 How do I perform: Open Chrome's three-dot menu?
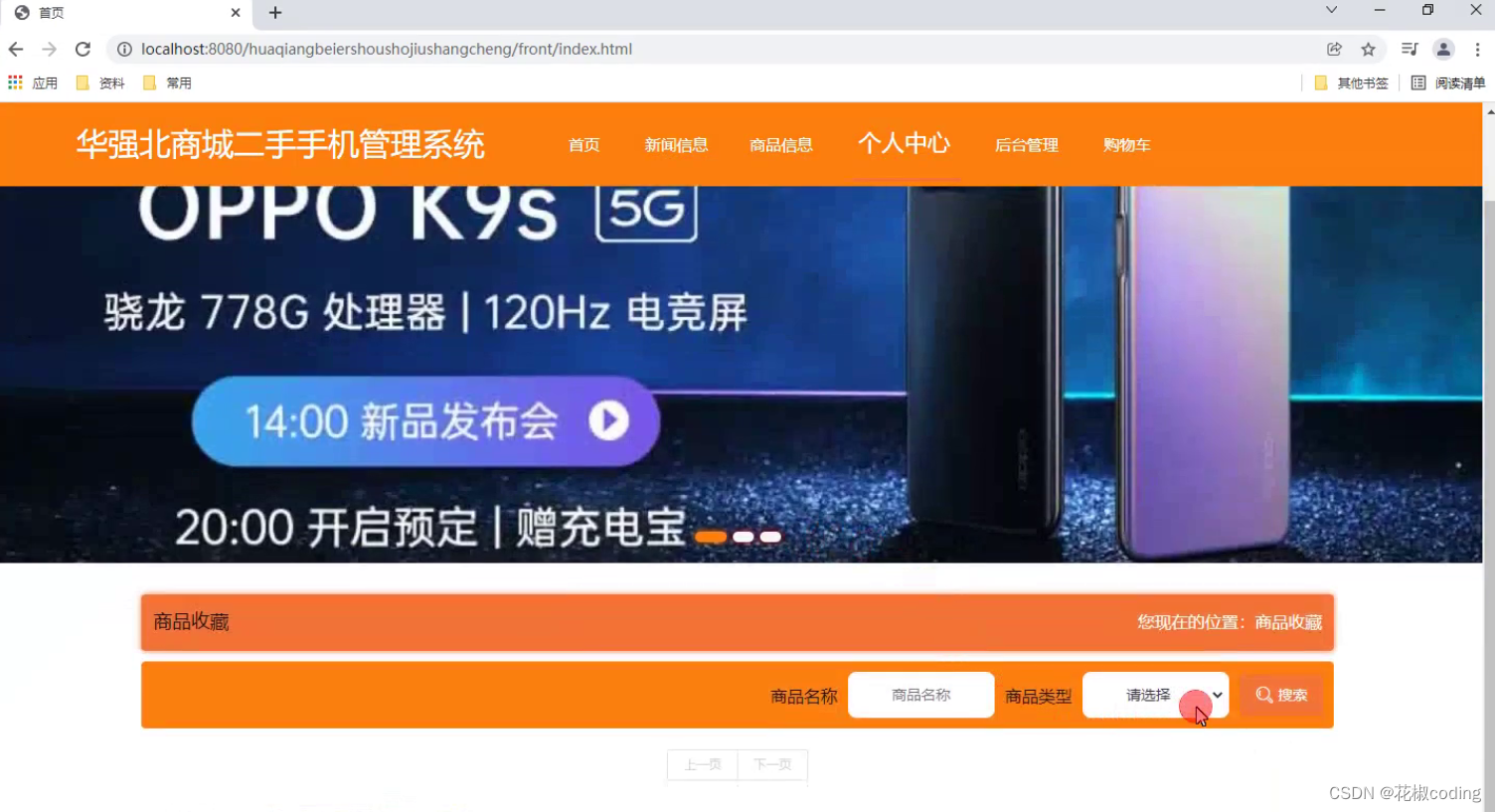click(1477, 49)
